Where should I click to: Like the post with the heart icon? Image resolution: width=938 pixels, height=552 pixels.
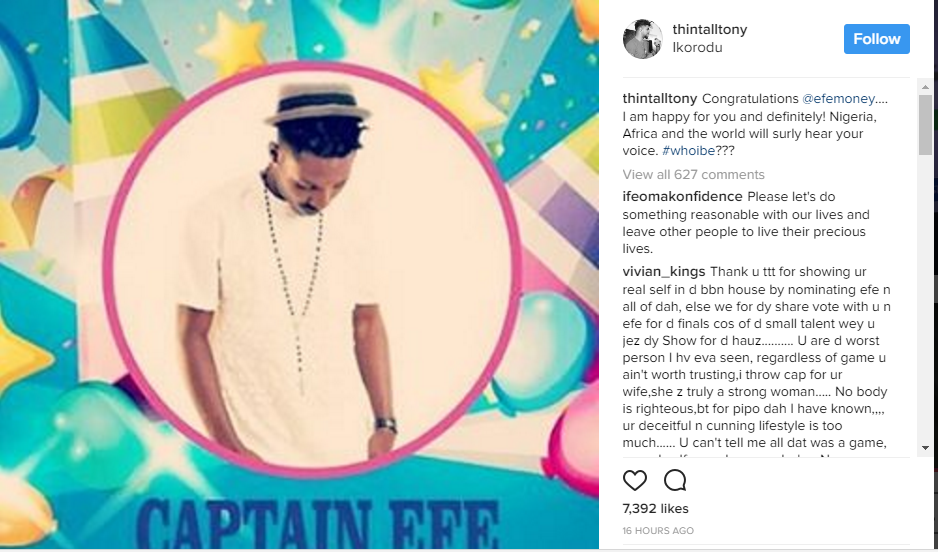tap(635, 480)
